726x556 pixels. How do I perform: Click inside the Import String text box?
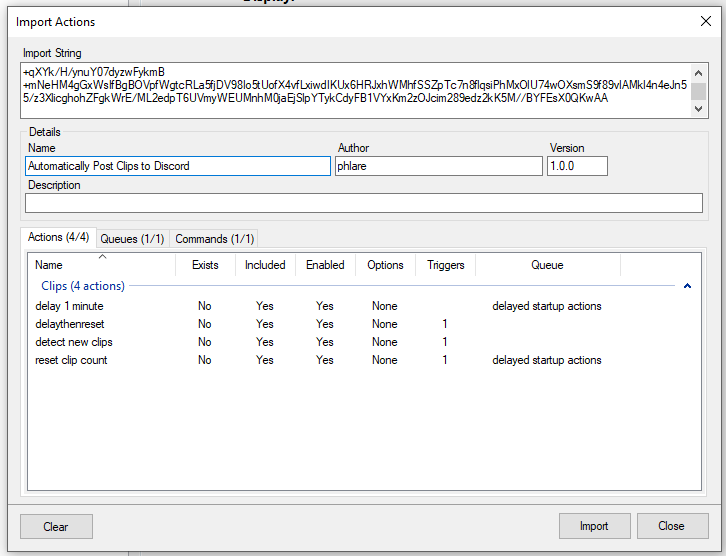tap(356, 90)
